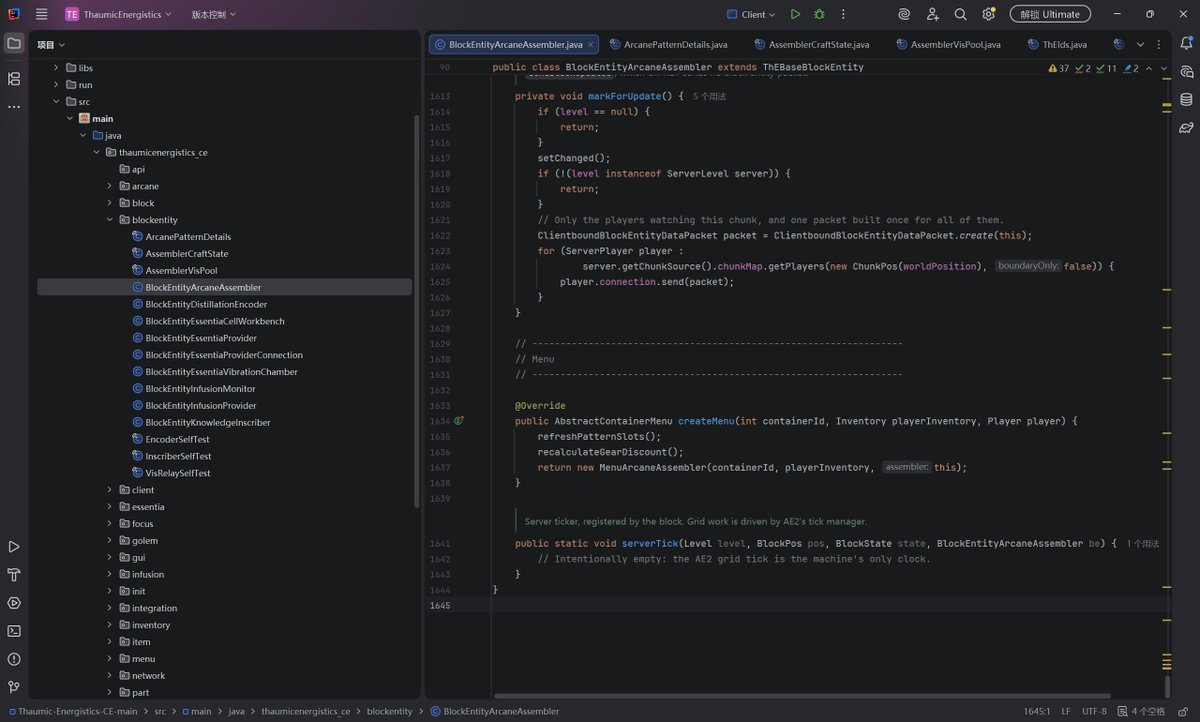Screen dimensions: 1200x722
Task: Open the Run tool window in left sidebar
Action: (x=14, y=547)
